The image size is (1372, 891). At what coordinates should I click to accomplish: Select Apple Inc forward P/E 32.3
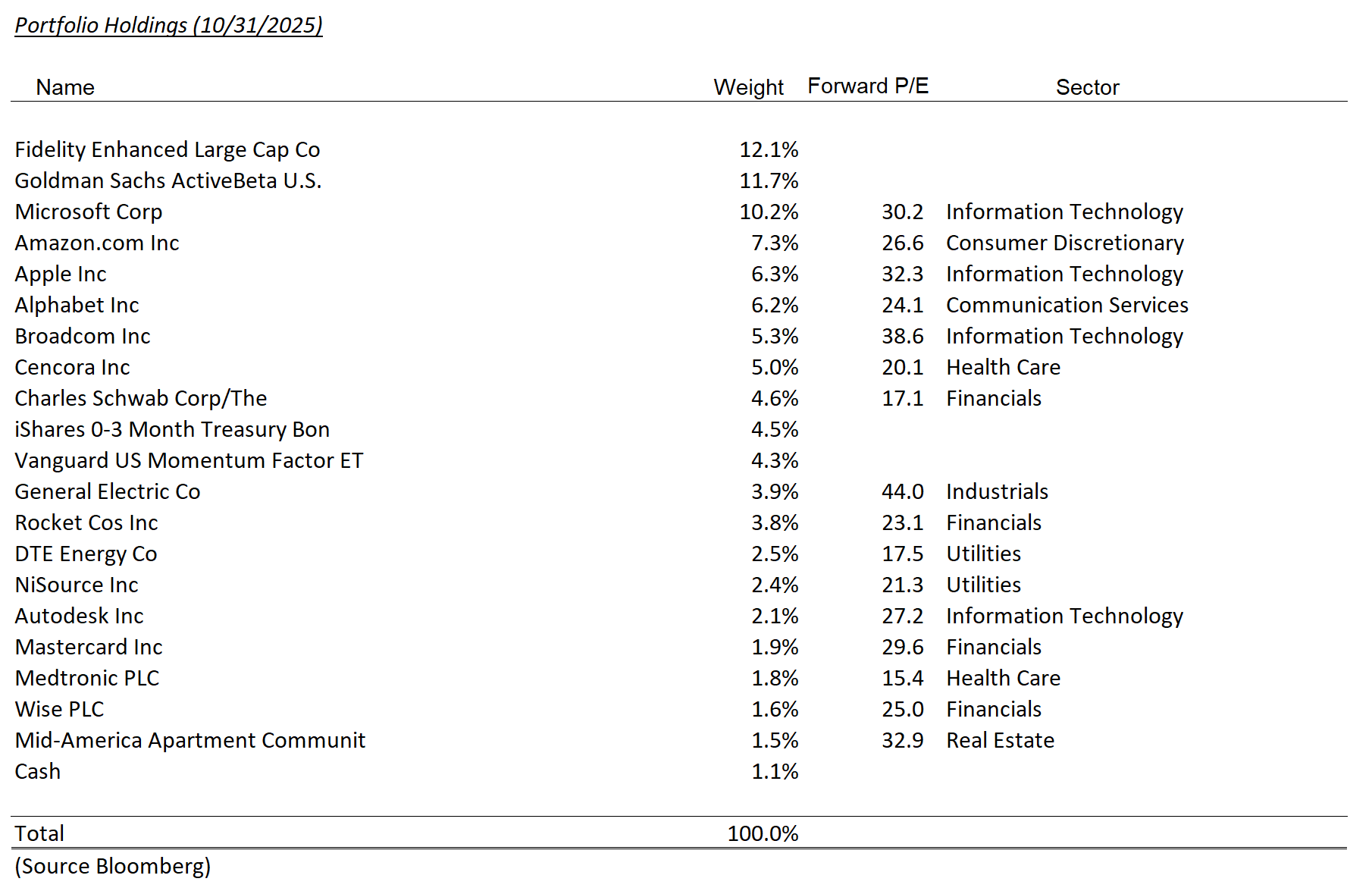click(902, 274)
